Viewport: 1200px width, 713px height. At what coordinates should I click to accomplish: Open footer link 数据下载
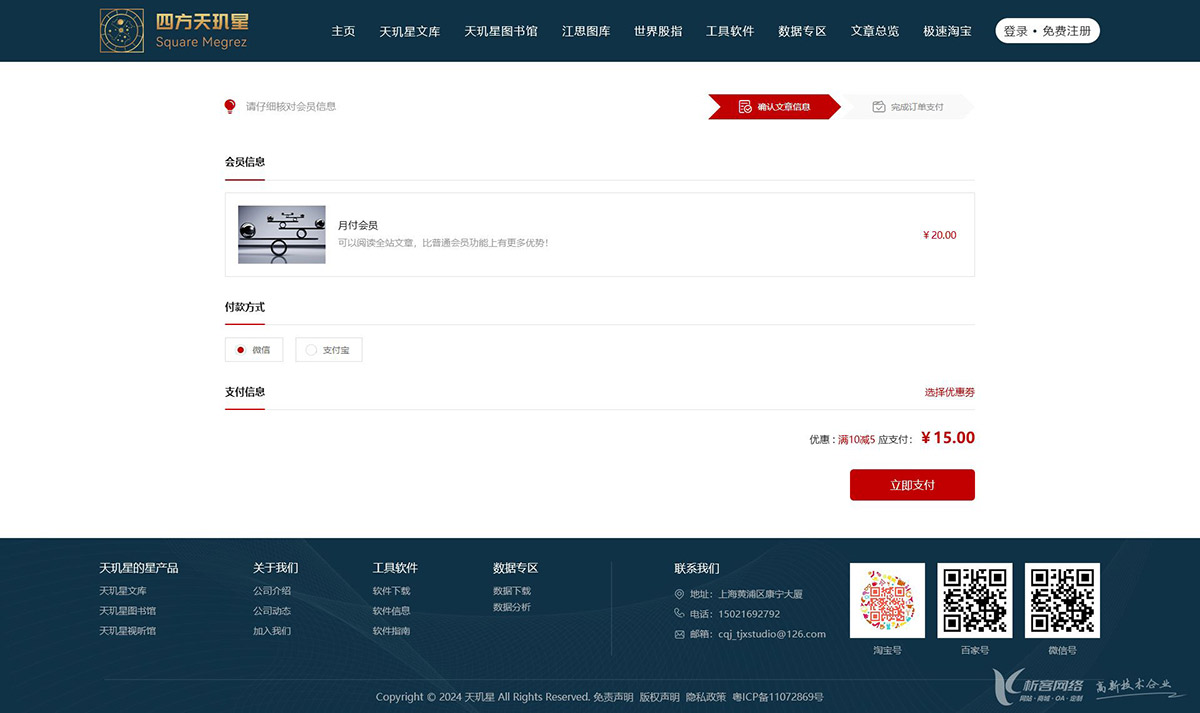click(512, 591)
